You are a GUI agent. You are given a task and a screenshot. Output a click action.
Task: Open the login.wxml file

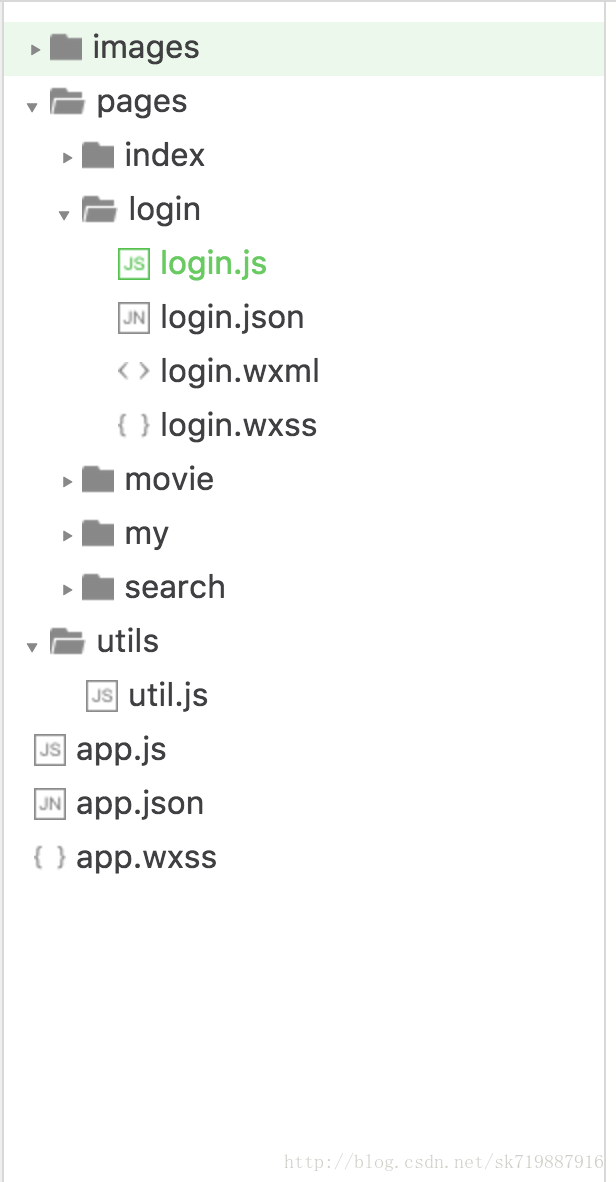point(240,372)
